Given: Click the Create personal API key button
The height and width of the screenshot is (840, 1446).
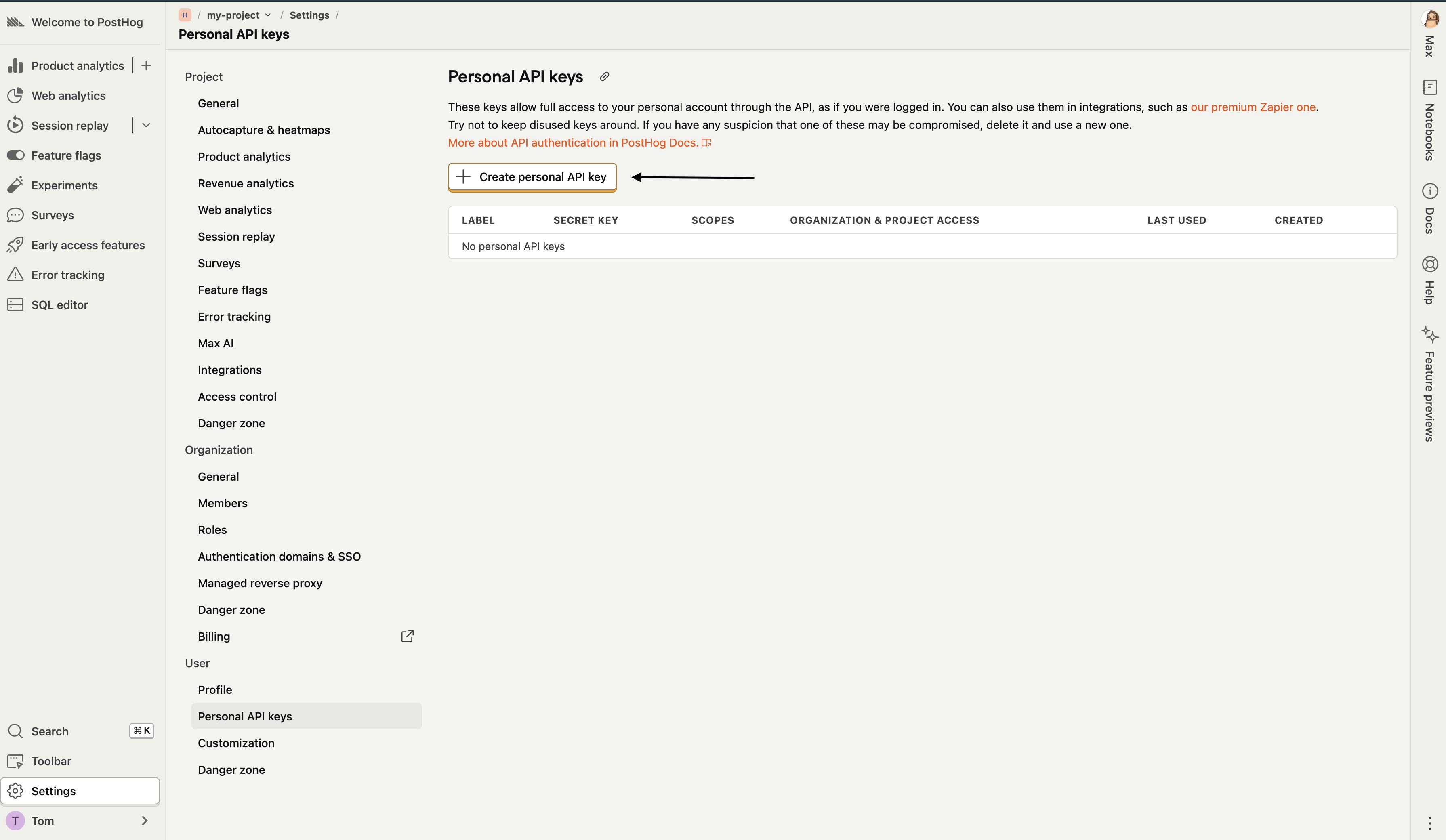Looking at the screenshot, I should pos(532,177).
